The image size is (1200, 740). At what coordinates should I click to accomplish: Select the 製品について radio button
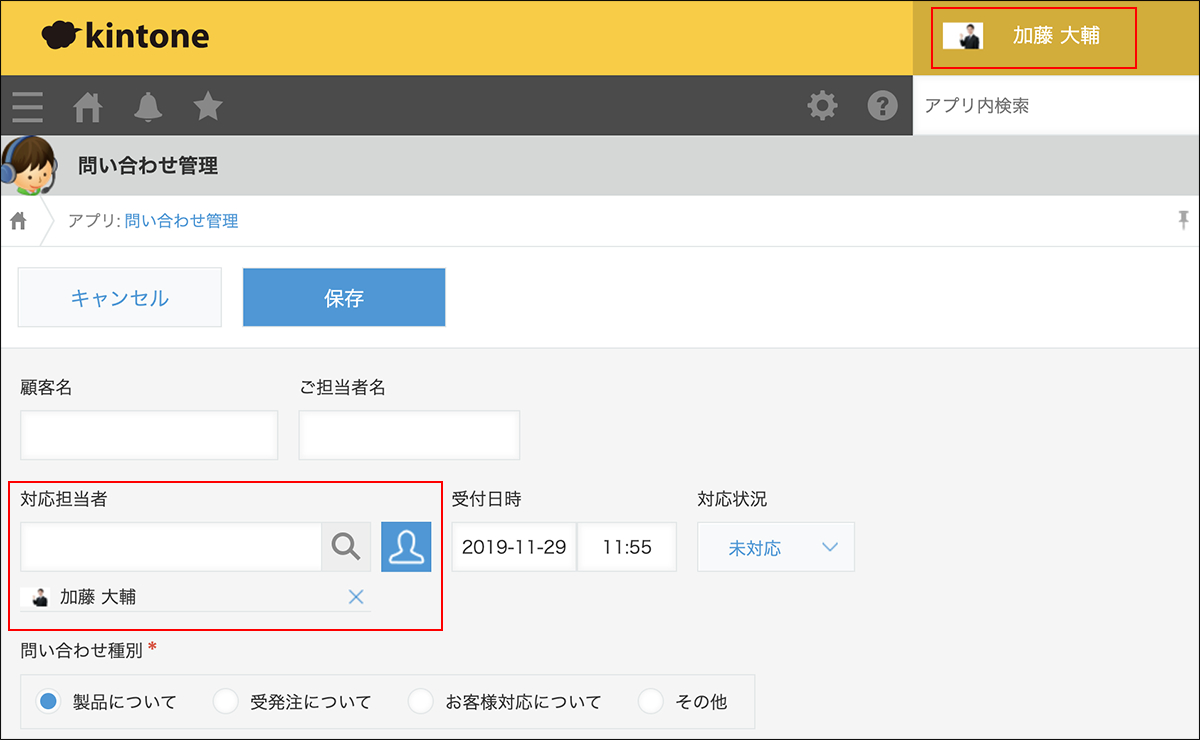49,702
